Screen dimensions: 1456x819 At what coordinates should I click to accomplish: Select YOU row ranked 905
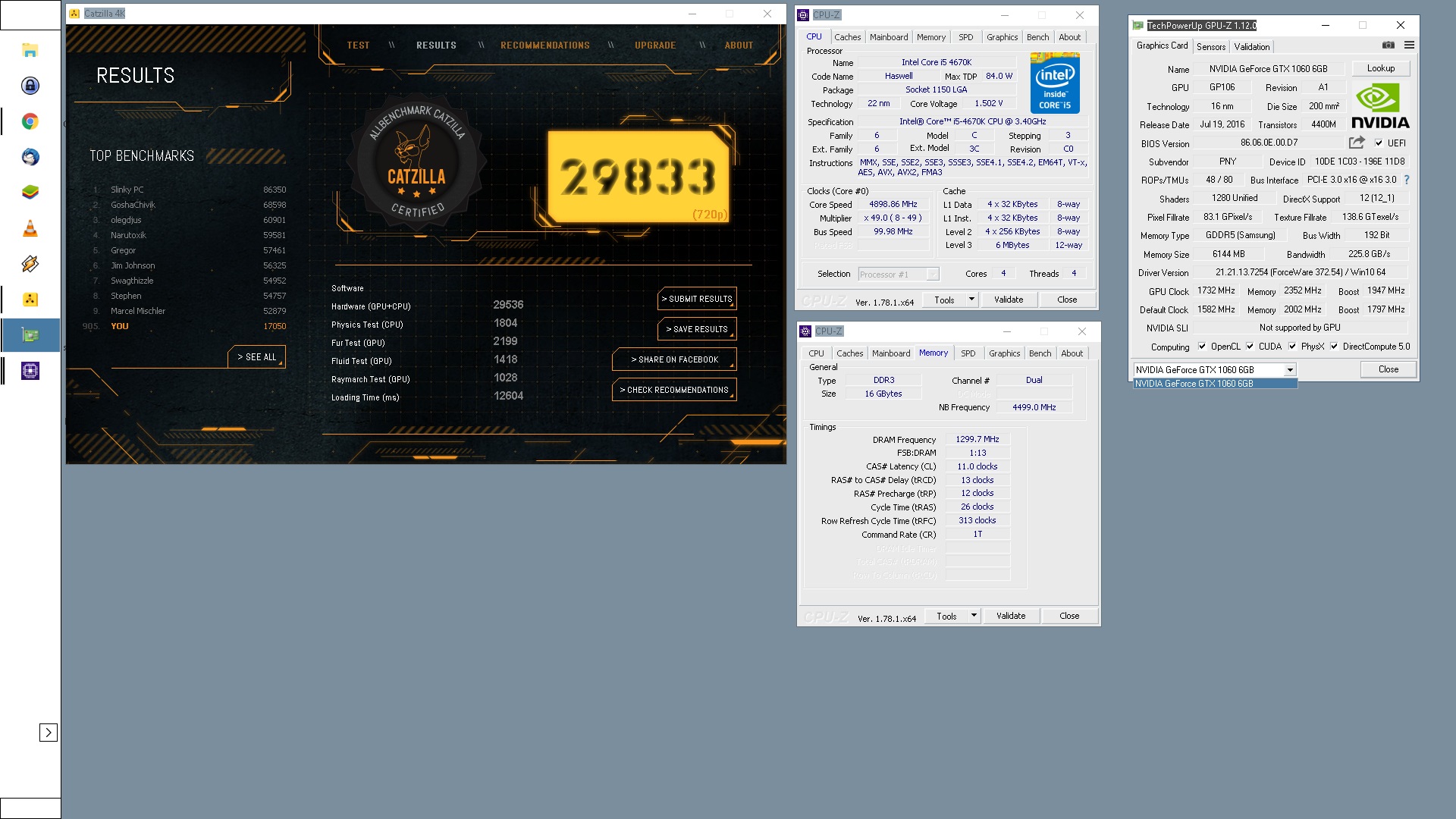pos(186,326)
